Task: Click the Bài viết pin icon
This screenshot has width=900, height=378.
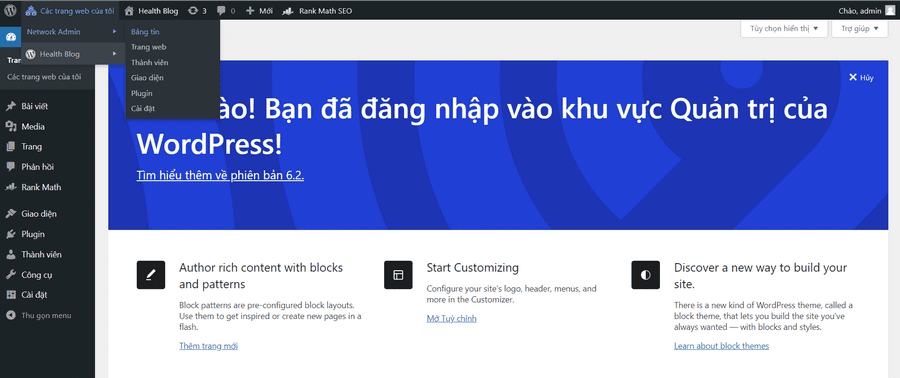Action: coord(10,106)
